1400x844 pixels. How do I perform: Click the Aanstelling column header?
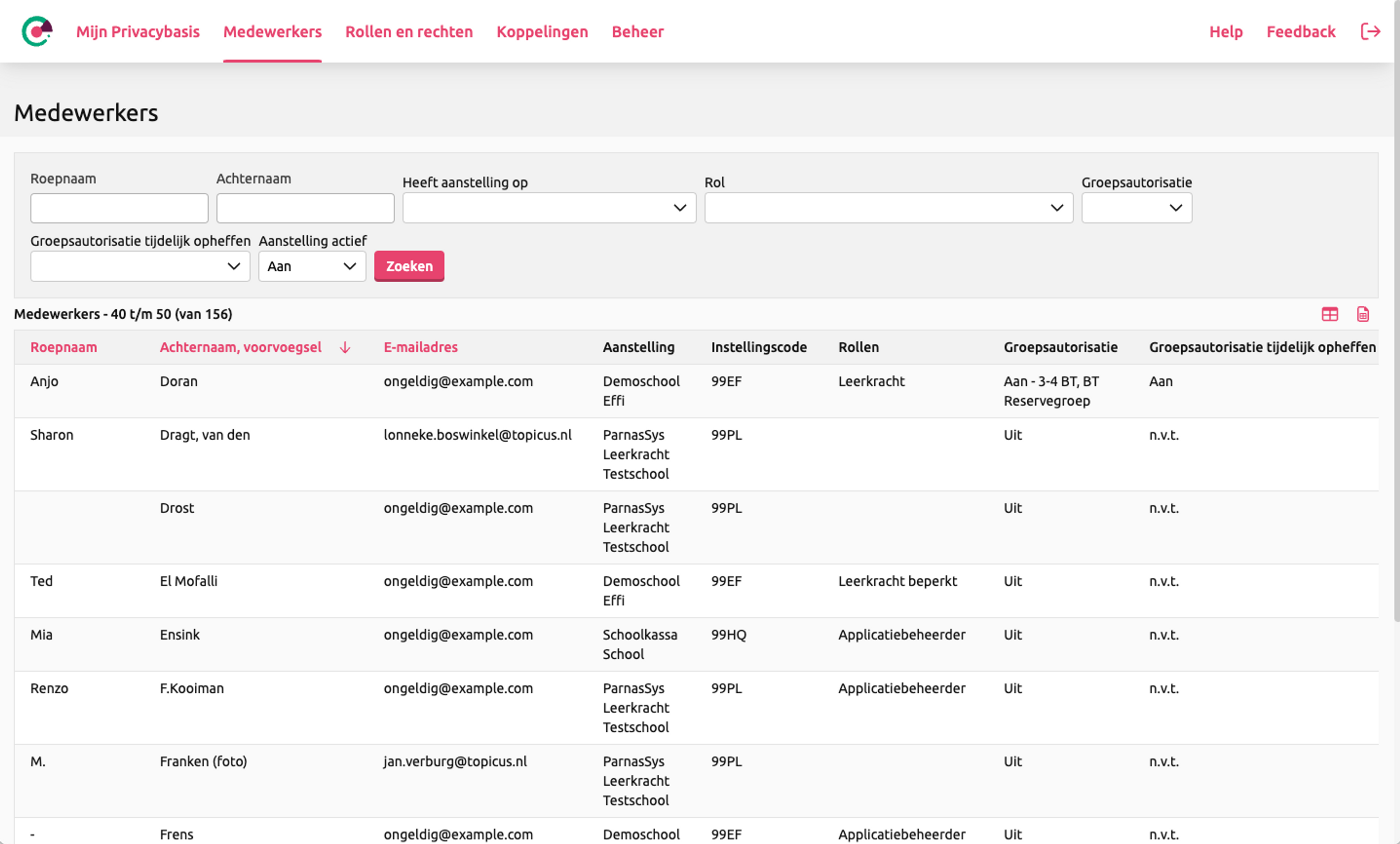point(639,347)
